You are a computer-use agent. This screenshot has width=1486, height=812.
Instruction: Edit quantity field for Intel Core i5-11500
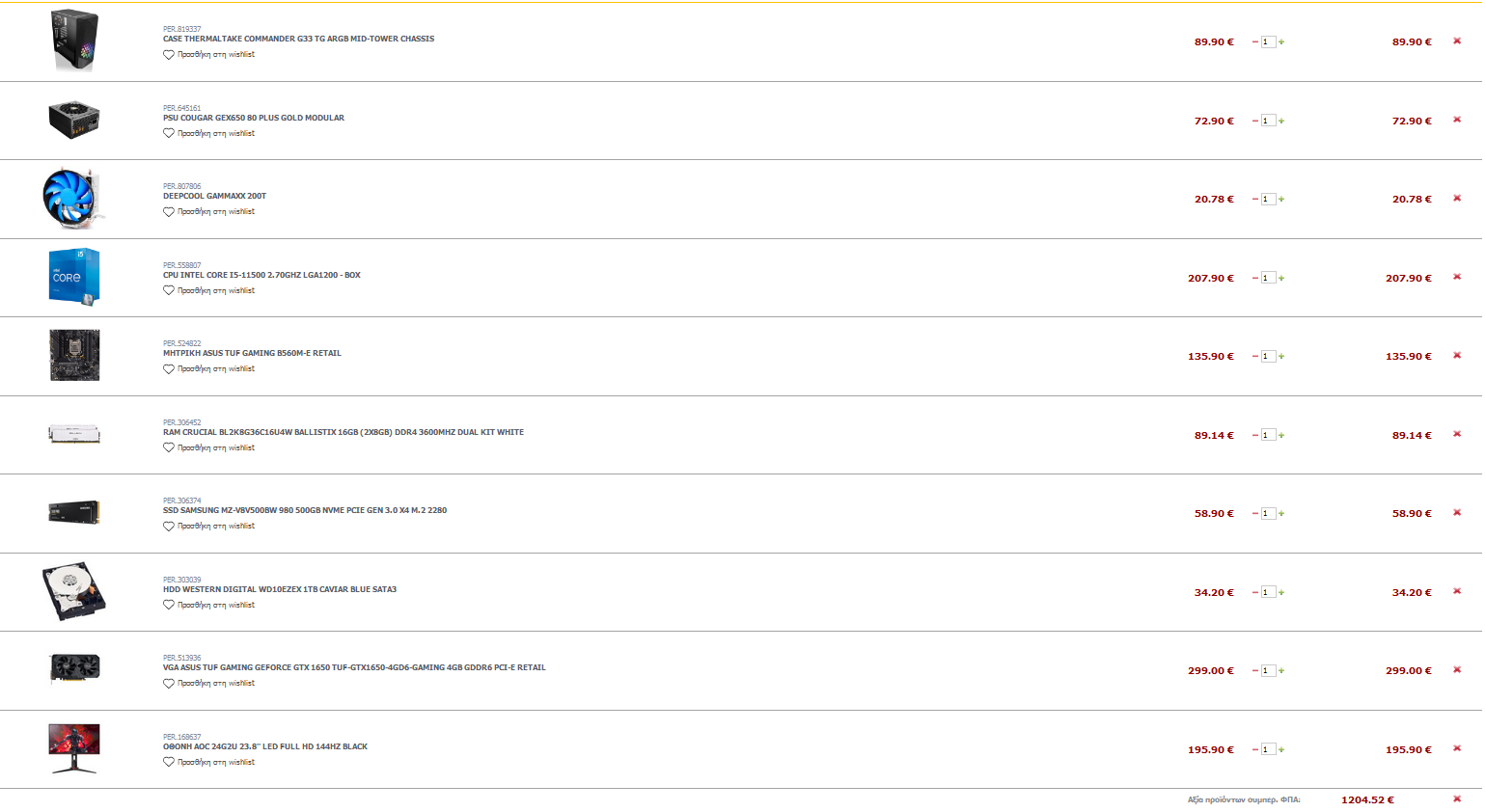(x=1268, y=278)
